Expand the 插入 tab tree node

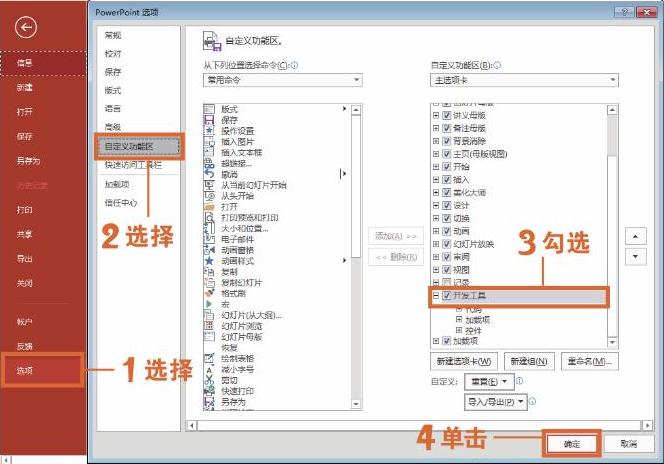click(436, 180)
